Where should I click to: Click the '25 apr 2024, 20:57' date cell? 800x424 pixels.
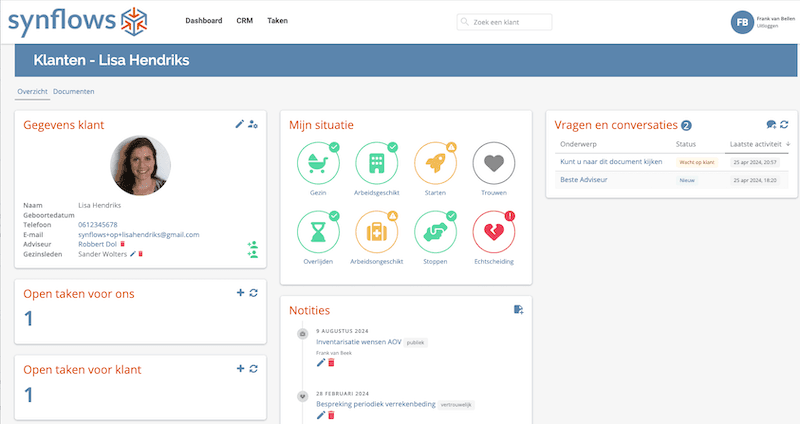tap(755, 162)
